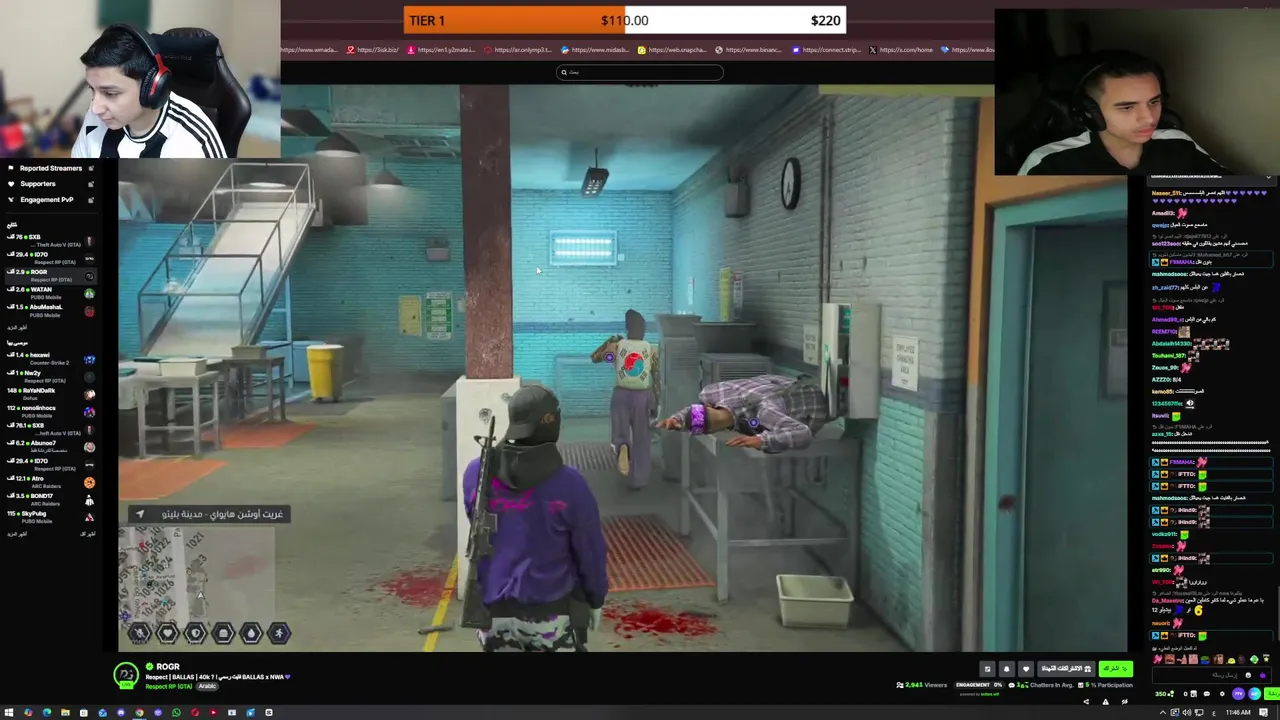Open the Respect RP (GTA) category link
Screen dimensions: 1280x720
168,687
